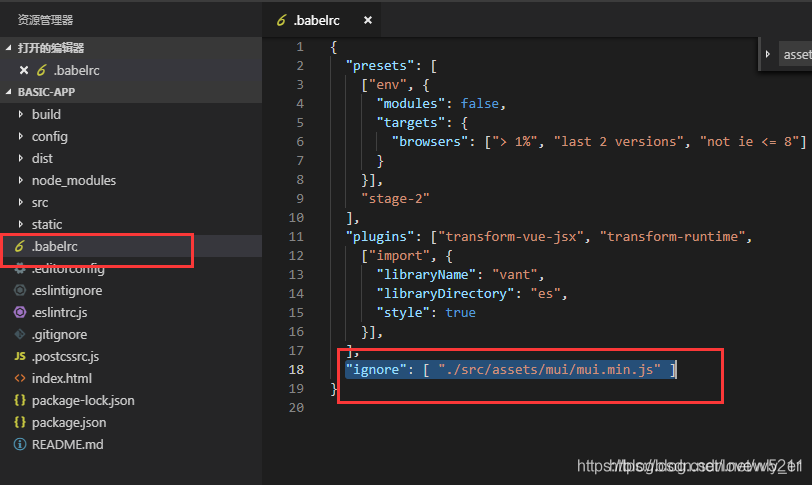Collapse the open editors section arrow
Viewport: 812px width, 485px height.
(8, 48)
